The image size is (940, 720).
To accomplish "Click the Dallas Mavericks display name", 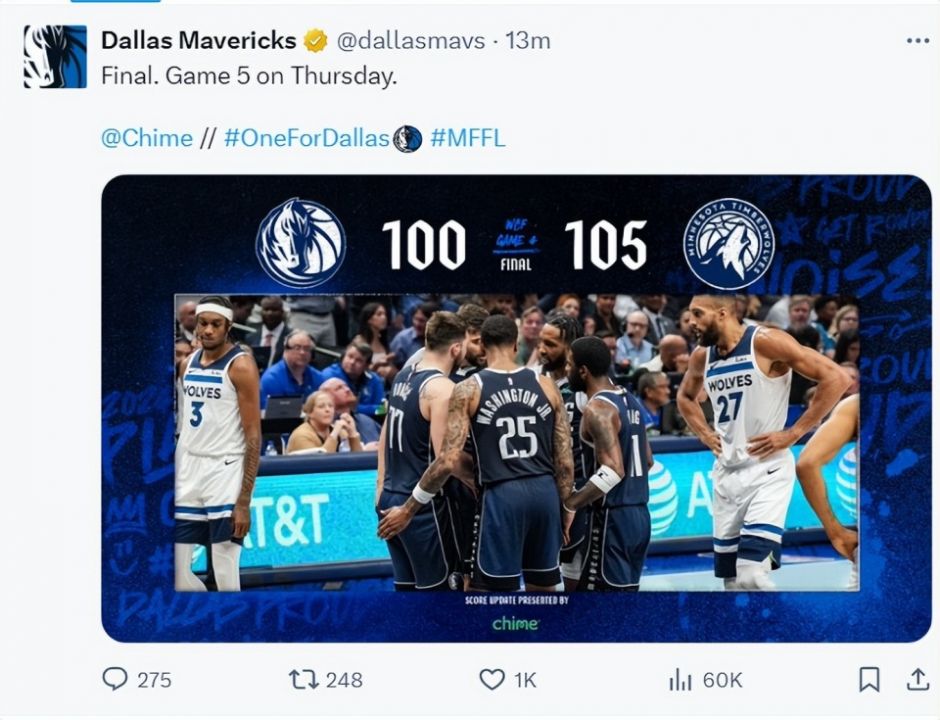I will [x=198, y=40].
